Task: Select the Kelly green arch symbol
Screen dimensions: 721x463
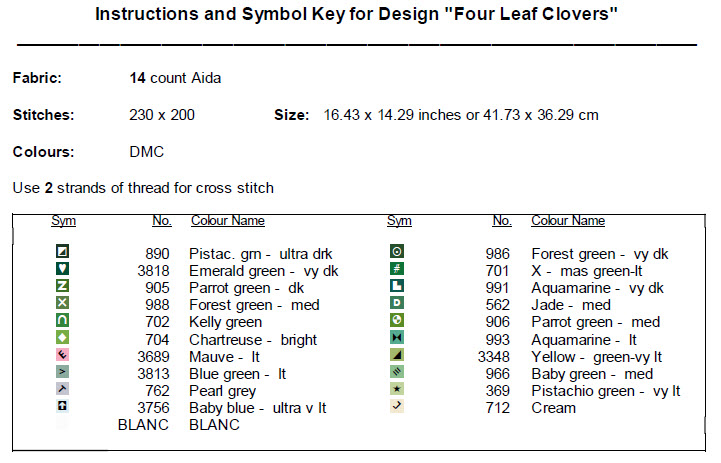Action: point(63,321)
